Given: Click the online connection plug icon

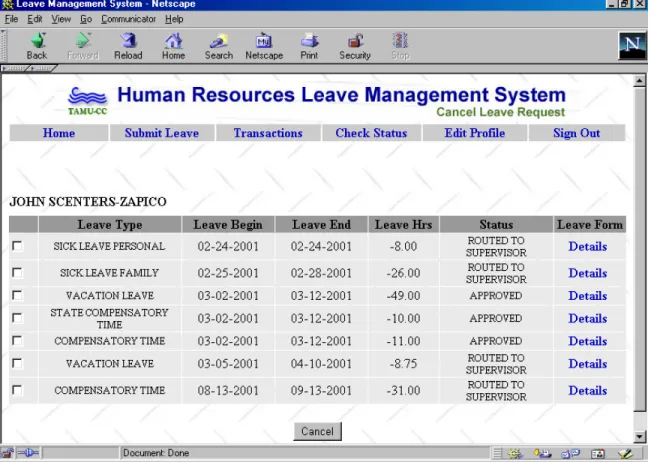Looking at the screenshot, I should tap(28, 453).
